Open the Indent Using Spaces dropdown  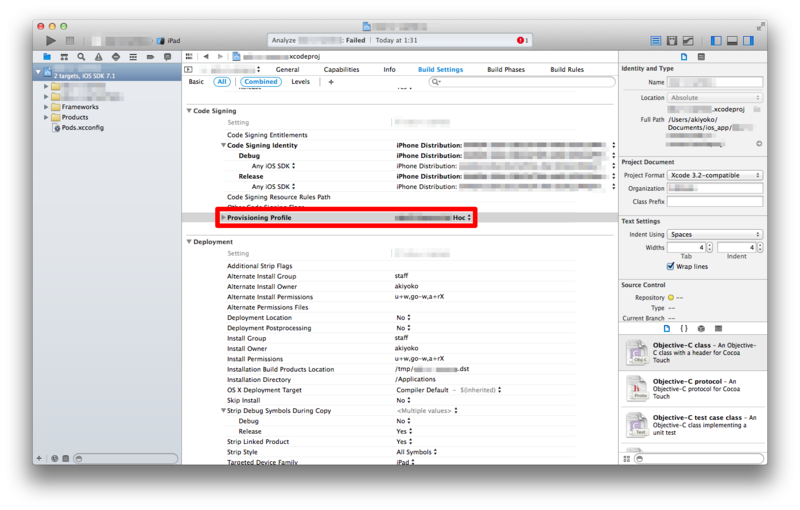tap(715, 234)
